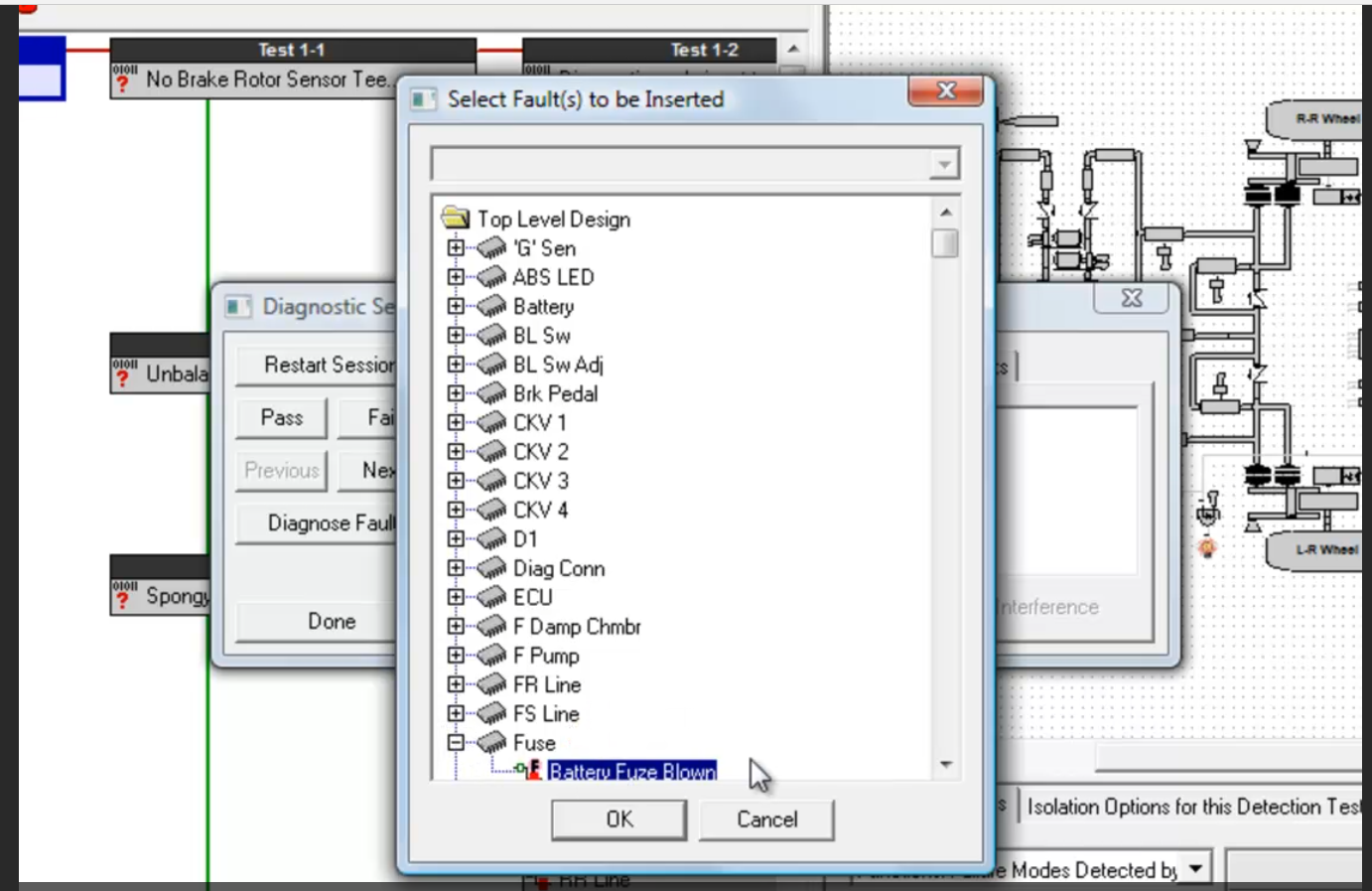Cancel the fault insertion dialog
This screenshot has height=891, width=1372.
click(x=766, y=819)
